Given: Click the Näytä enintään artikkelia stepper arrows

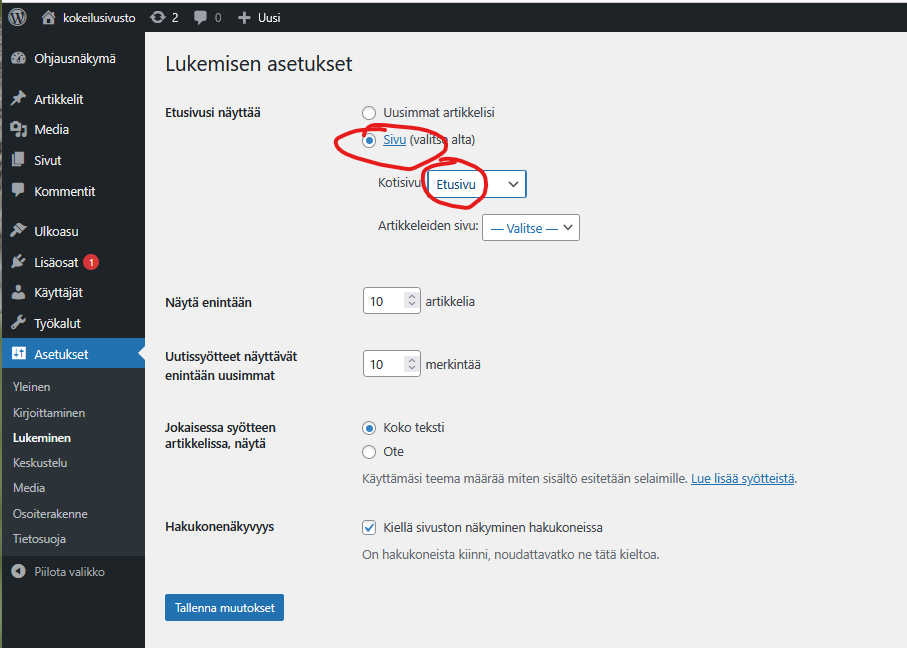Looking at the screenshot, I should click(x=412, y=300).
